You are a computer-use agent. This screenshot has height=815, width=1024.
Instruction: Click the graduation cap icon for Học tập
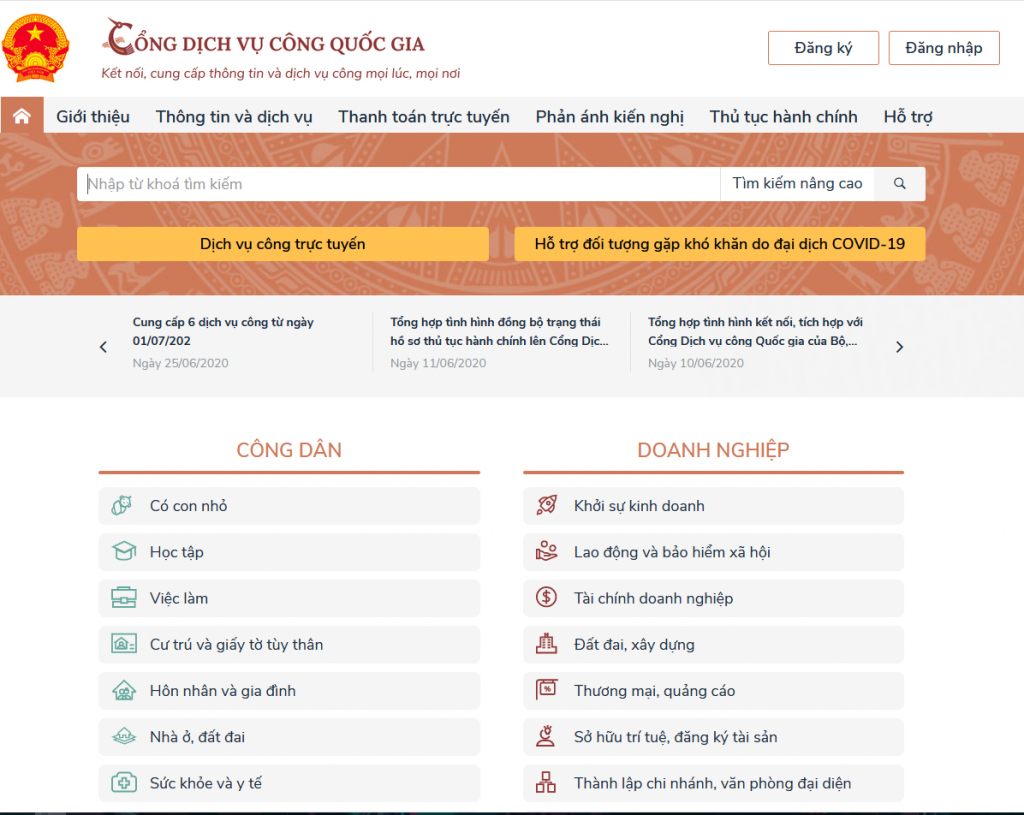click(123, 552)
